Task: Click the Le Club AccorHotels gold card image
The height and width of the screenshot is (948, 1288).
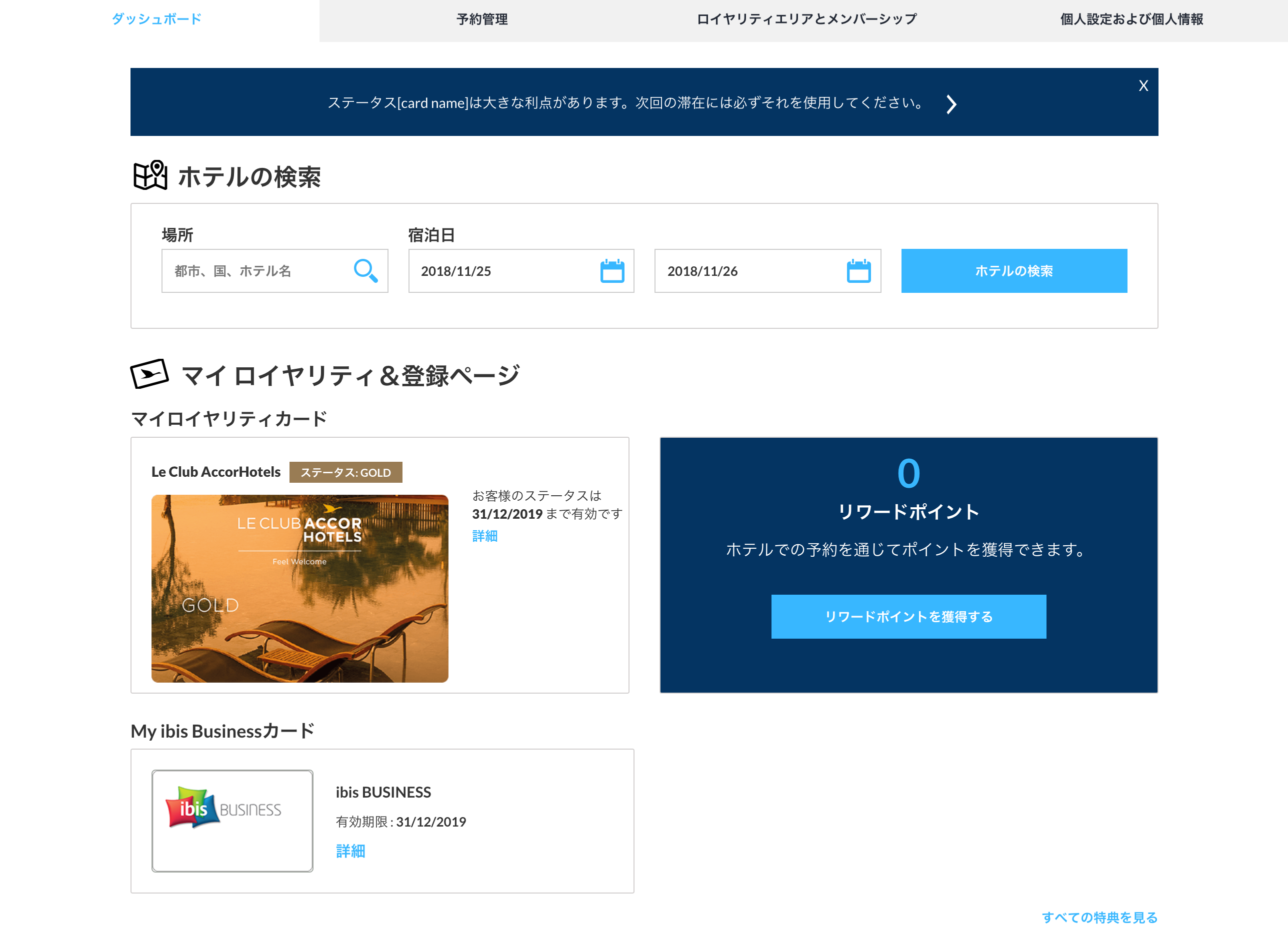Action: 299,589
